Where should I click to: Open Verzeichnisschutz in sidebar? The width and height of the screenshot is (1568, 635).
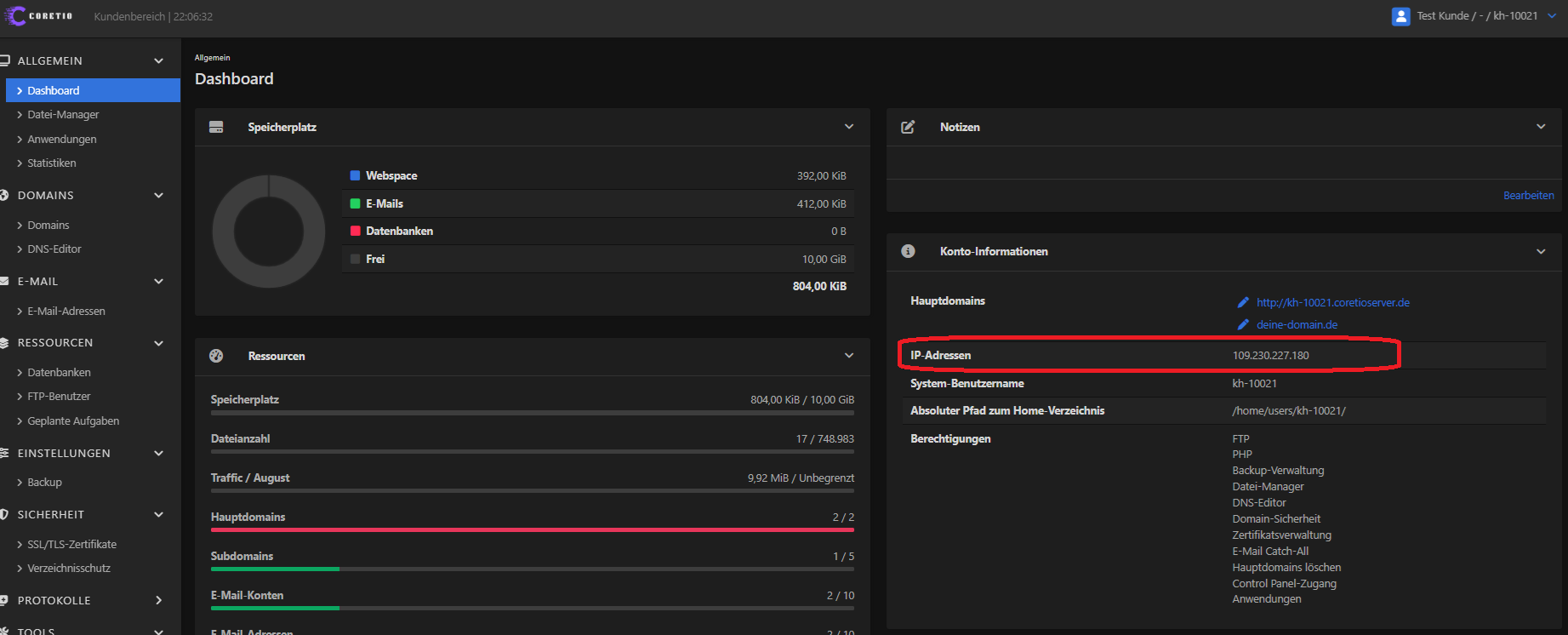[x=69, y=568]
